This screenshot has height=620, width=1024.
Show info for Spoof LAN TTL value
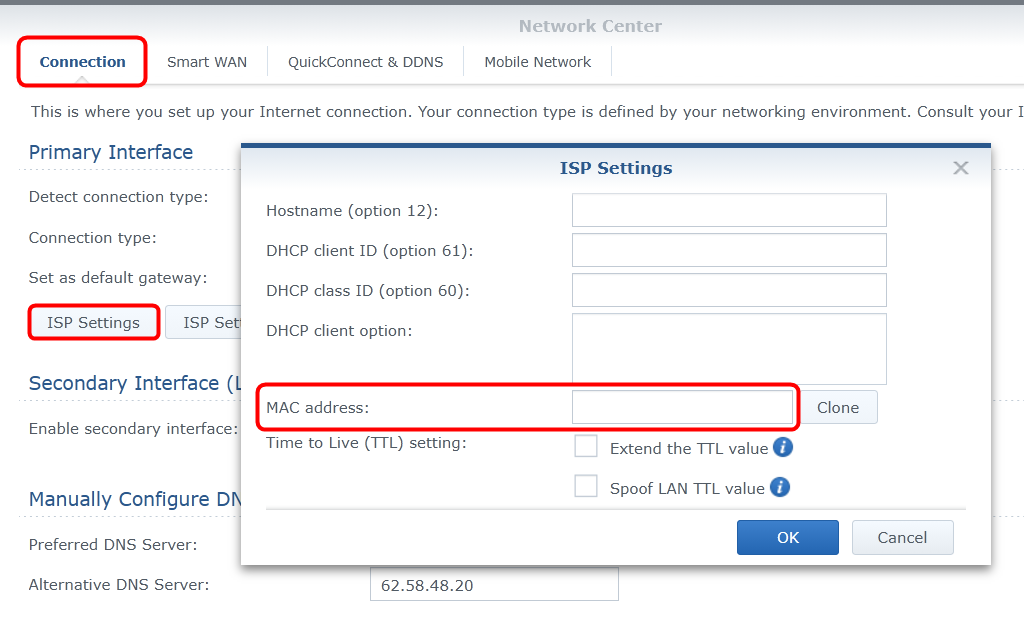780,487
